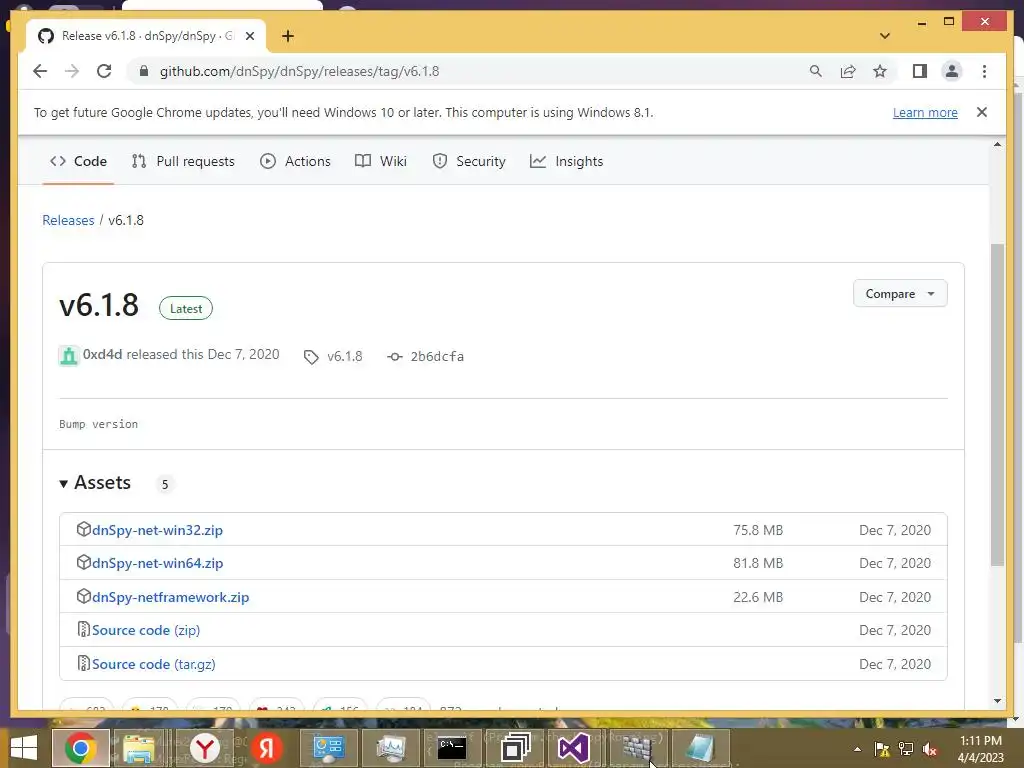Click the scrollbar down arrow
The image size is (1024, 768).
coord(997,701)
